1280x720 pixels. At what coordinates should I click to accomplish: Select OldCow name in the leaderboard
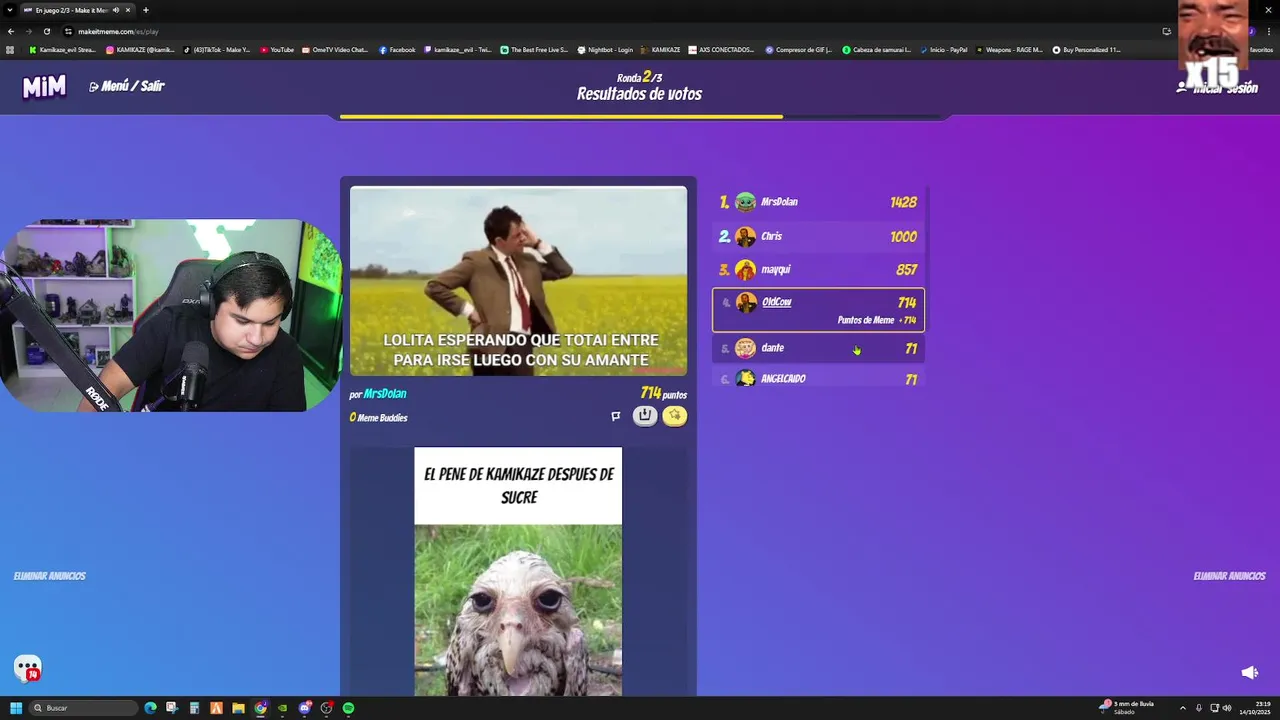(777, 302)
